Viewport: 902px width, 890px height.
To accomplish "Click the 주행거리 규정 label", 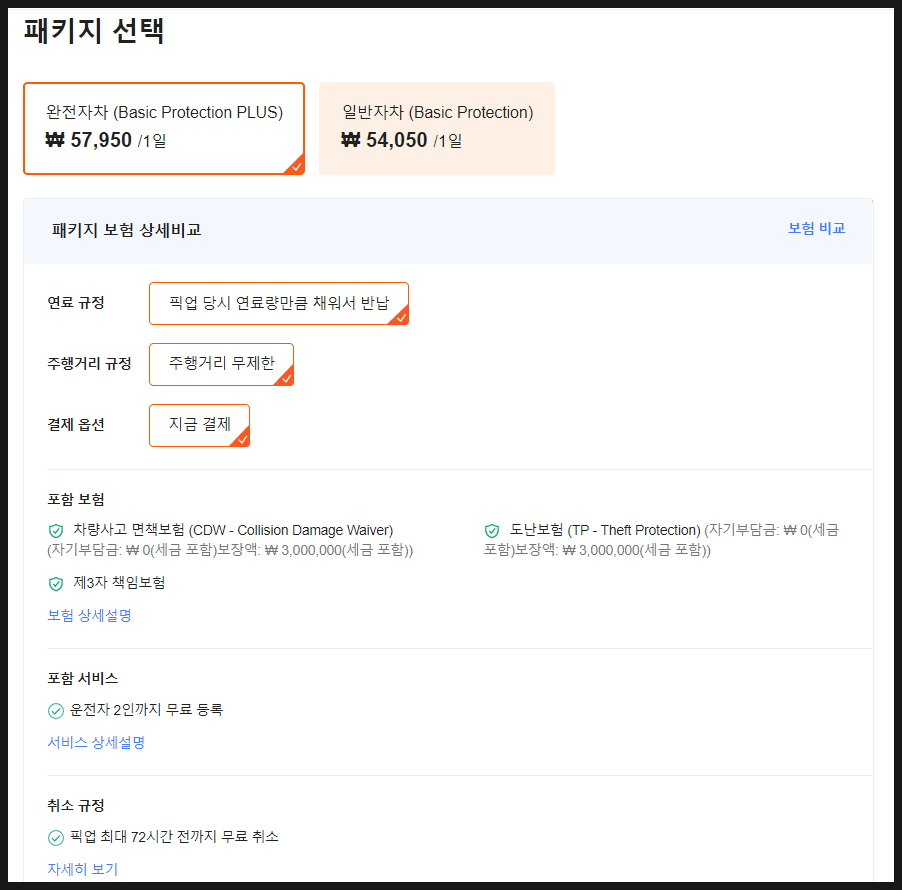I will (x=89, y=364).
